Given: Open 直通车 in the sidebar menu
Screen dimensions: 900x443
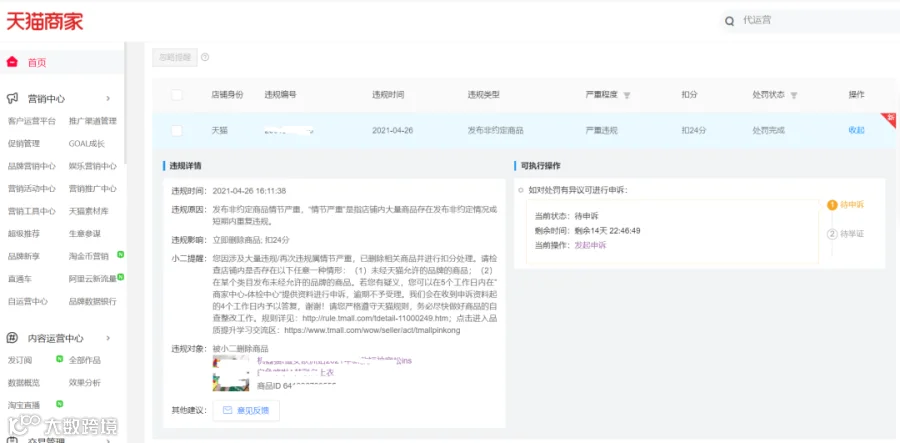Looking at the screenshot, I should [20, 278].
